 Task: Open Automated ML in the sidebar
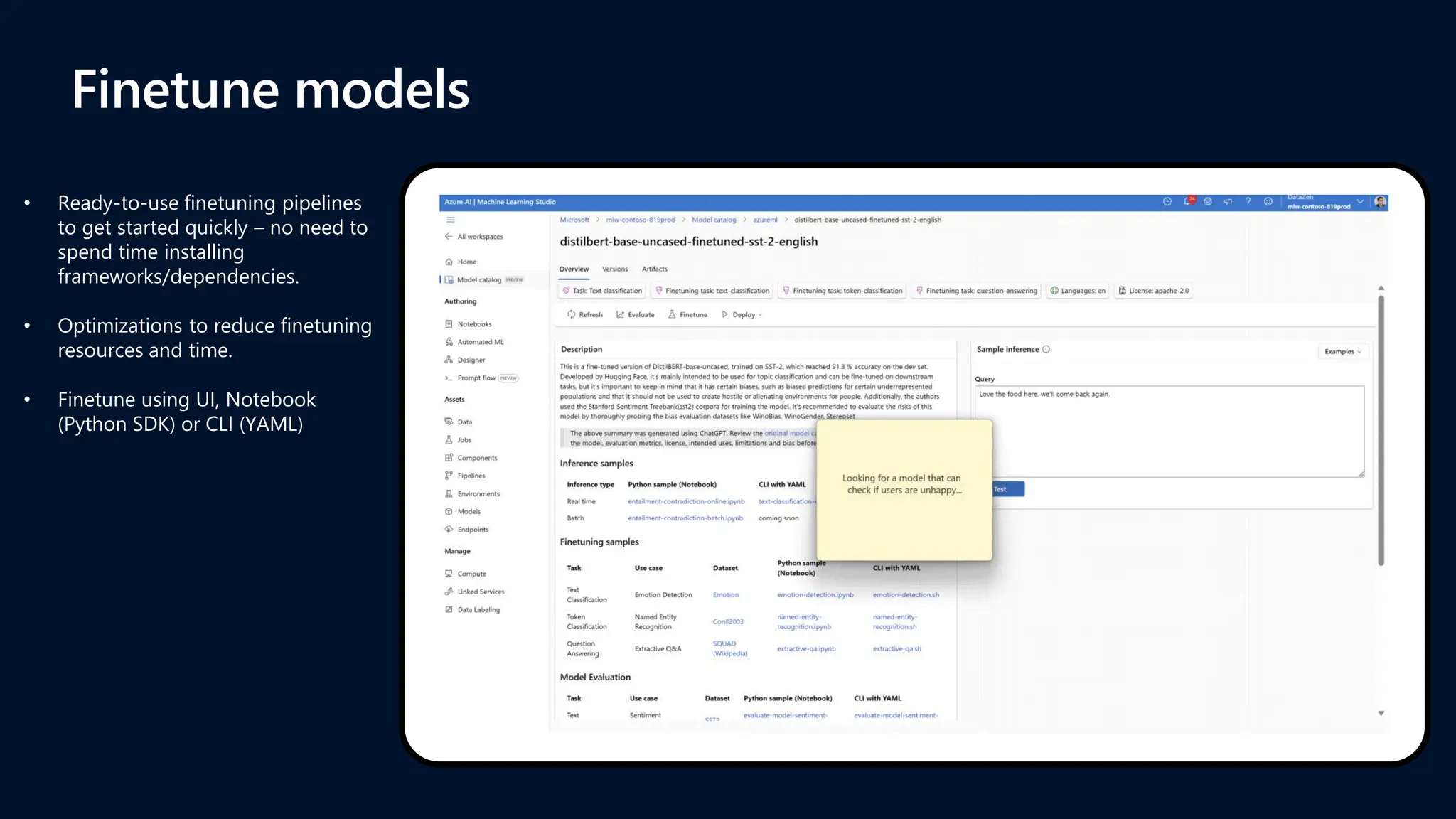pos(480,342)
